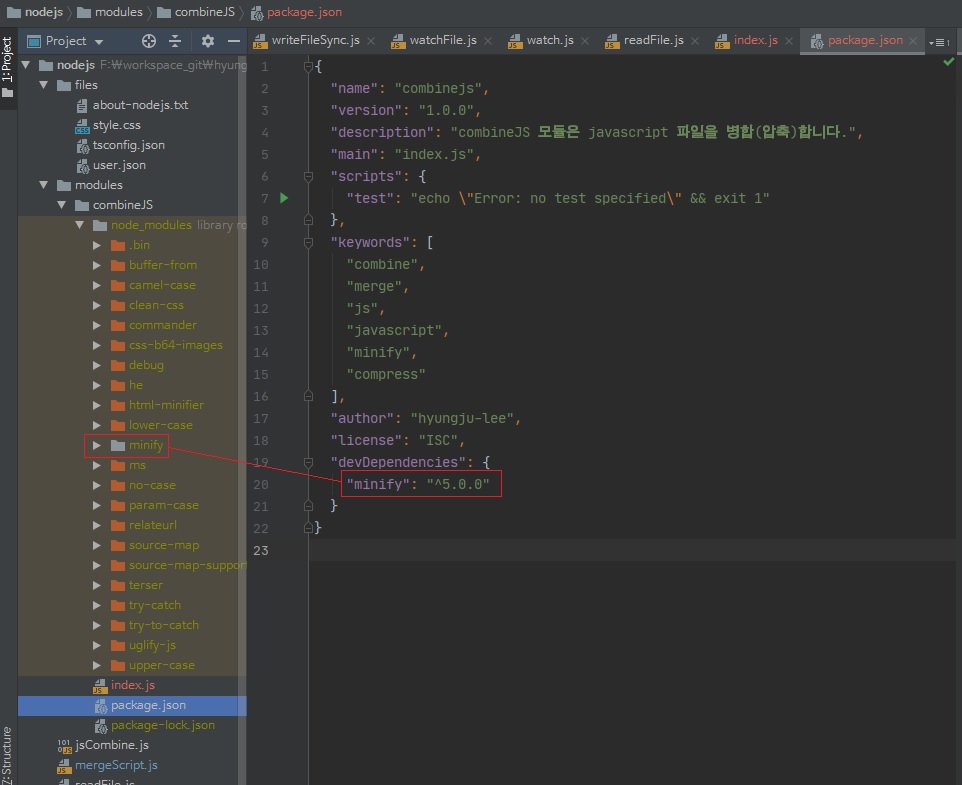The height and width of the screenshot is (785, 962).
Task: Click the Collapse All icon in Project panel
Action: pyautogui.click(x=175, y=41)
